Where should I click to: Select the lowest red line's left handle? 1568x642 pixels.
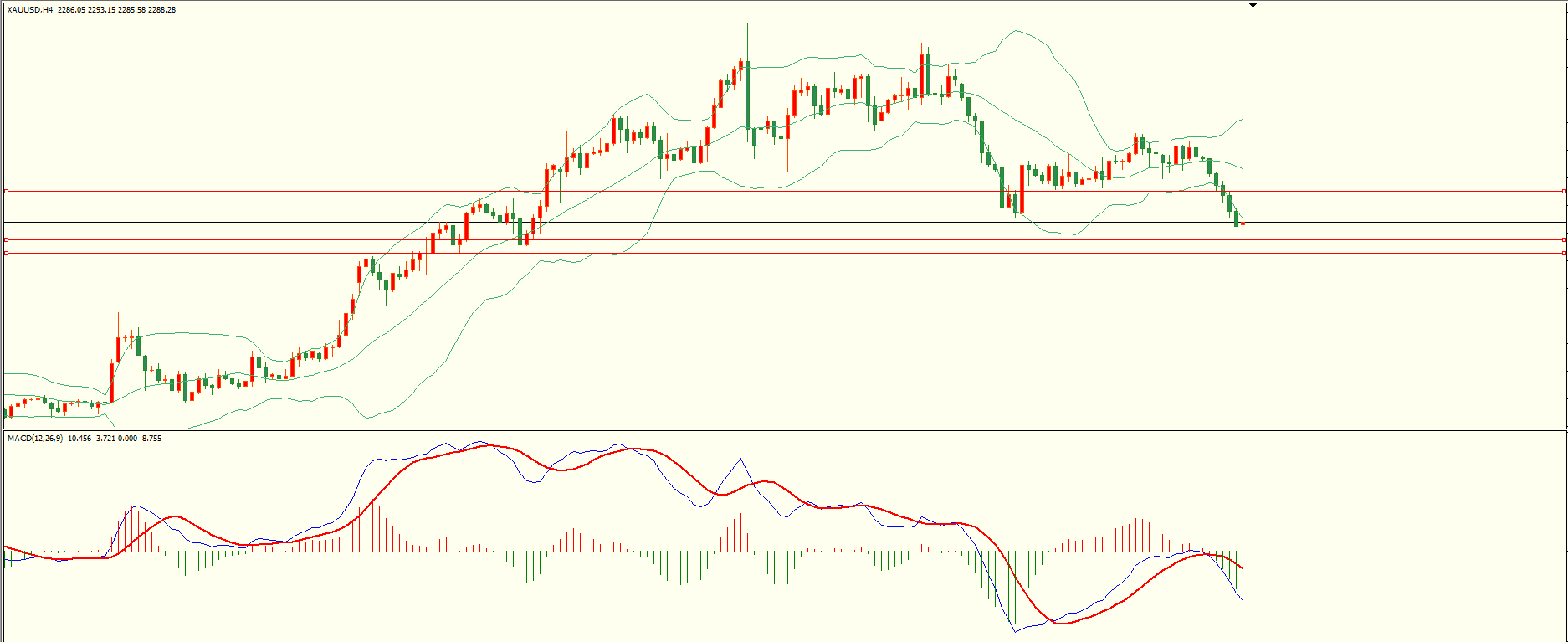pyautogui.click(x=7, y=253)
